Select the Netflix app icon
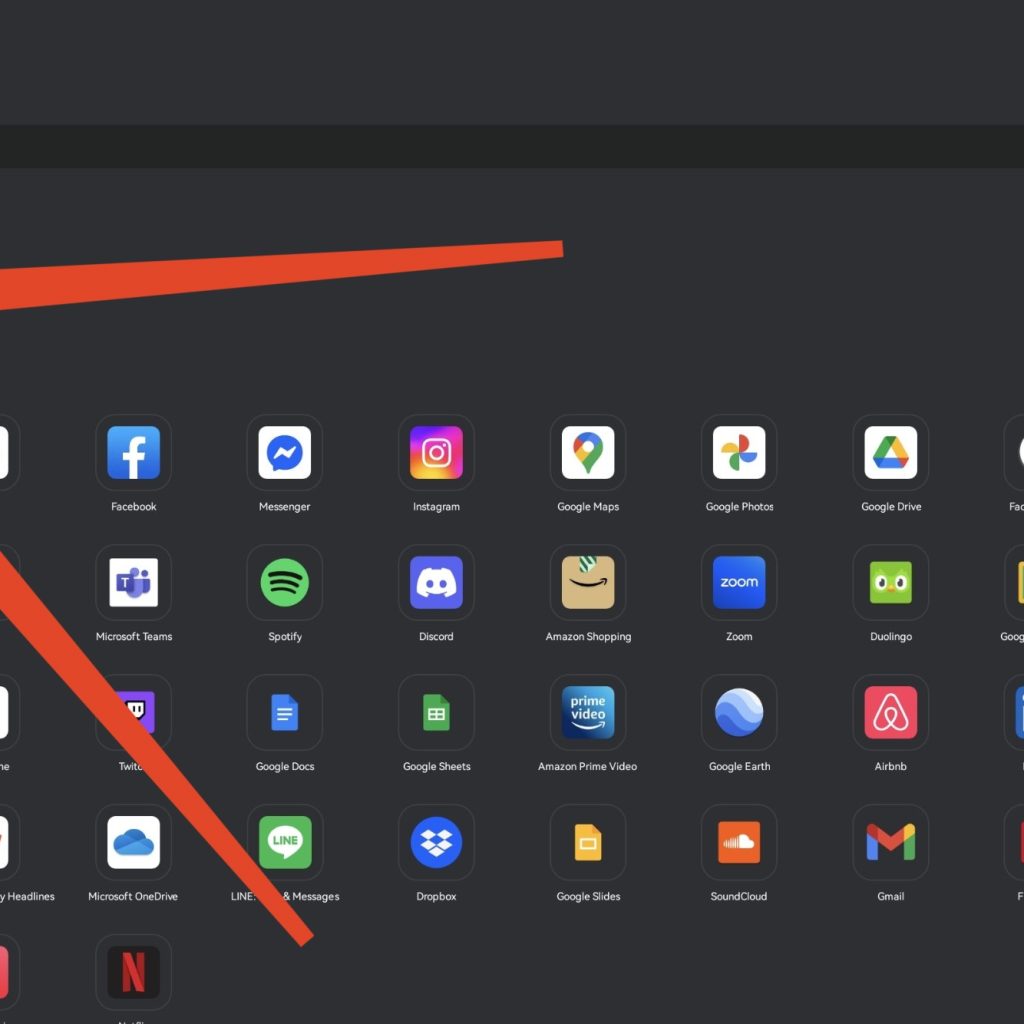Viewport: 1024px width, 1024px height. (133, 972)
